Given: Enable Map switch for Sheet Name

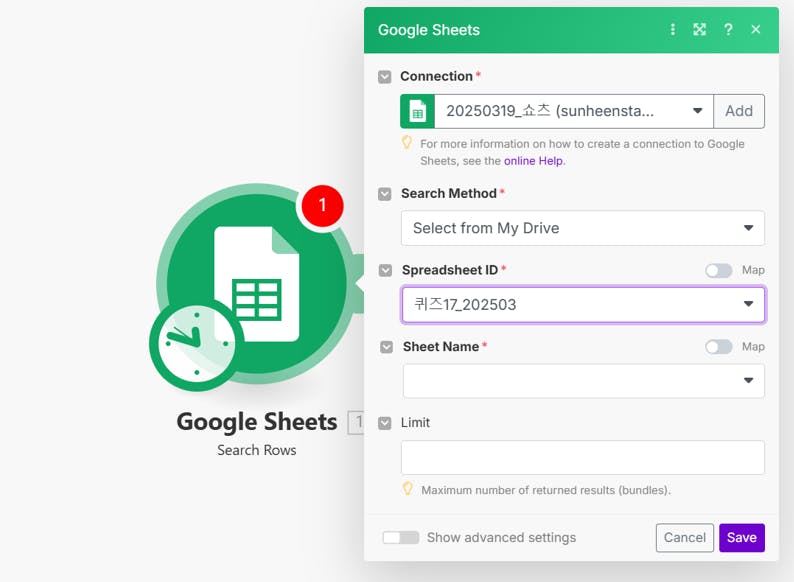Looking at the screenshot, I should click(719, 347).
